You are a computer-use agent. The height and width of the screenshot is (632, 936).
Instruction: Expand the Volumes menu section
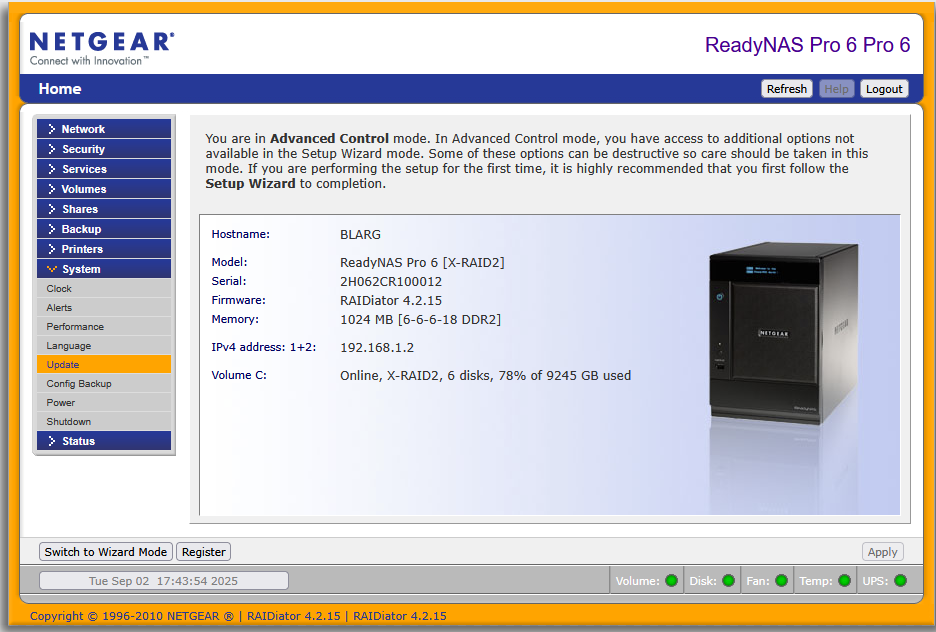104,189
